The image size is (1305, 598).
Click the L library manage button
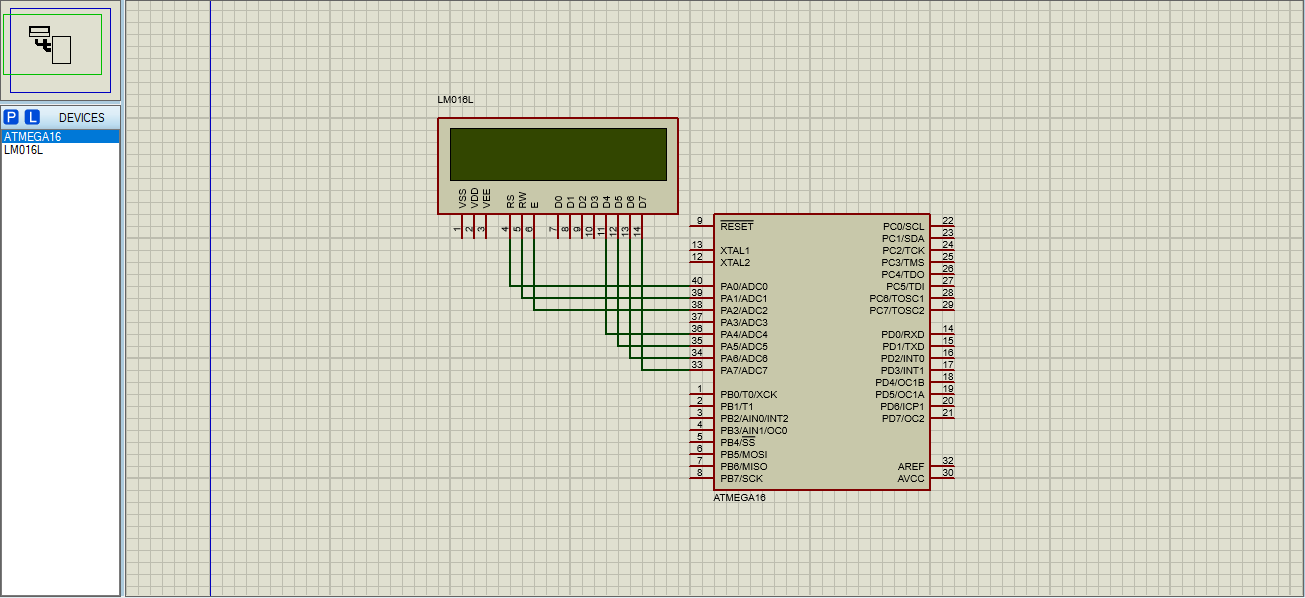click(x=32, y=117)
